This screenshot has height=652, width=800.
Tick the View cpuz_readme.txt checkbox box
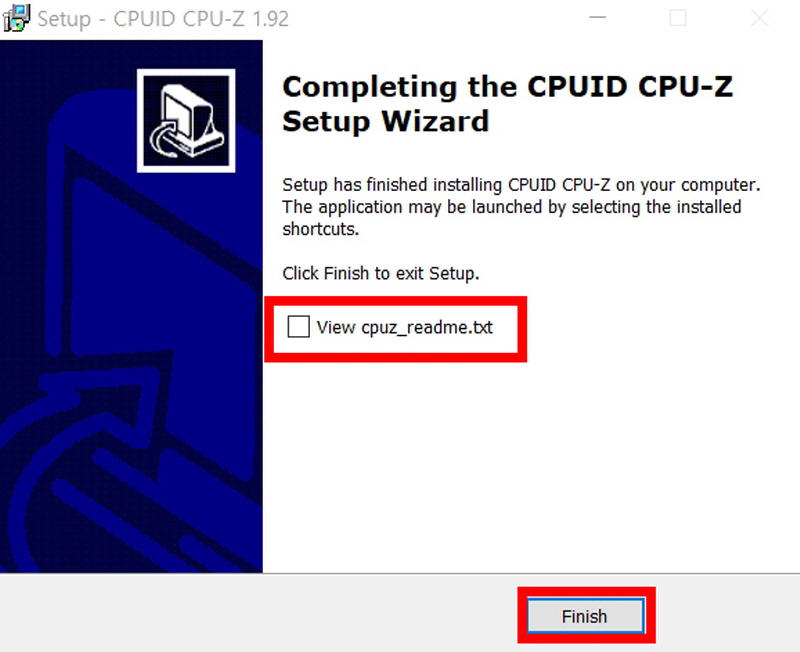coord(298,327)
